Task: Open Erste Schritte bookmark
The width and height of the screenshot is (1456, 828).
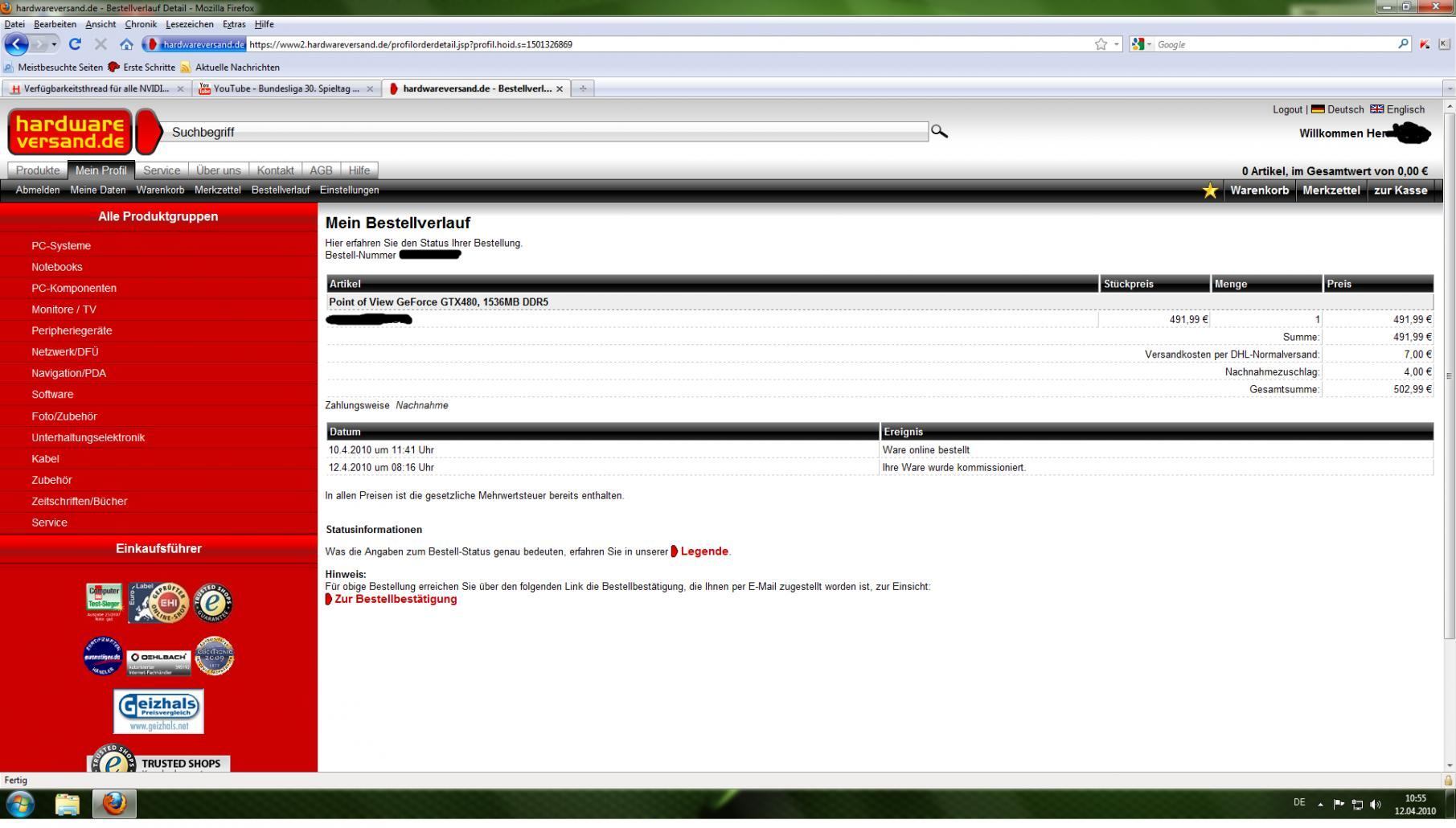Action: tap(141, 68)
